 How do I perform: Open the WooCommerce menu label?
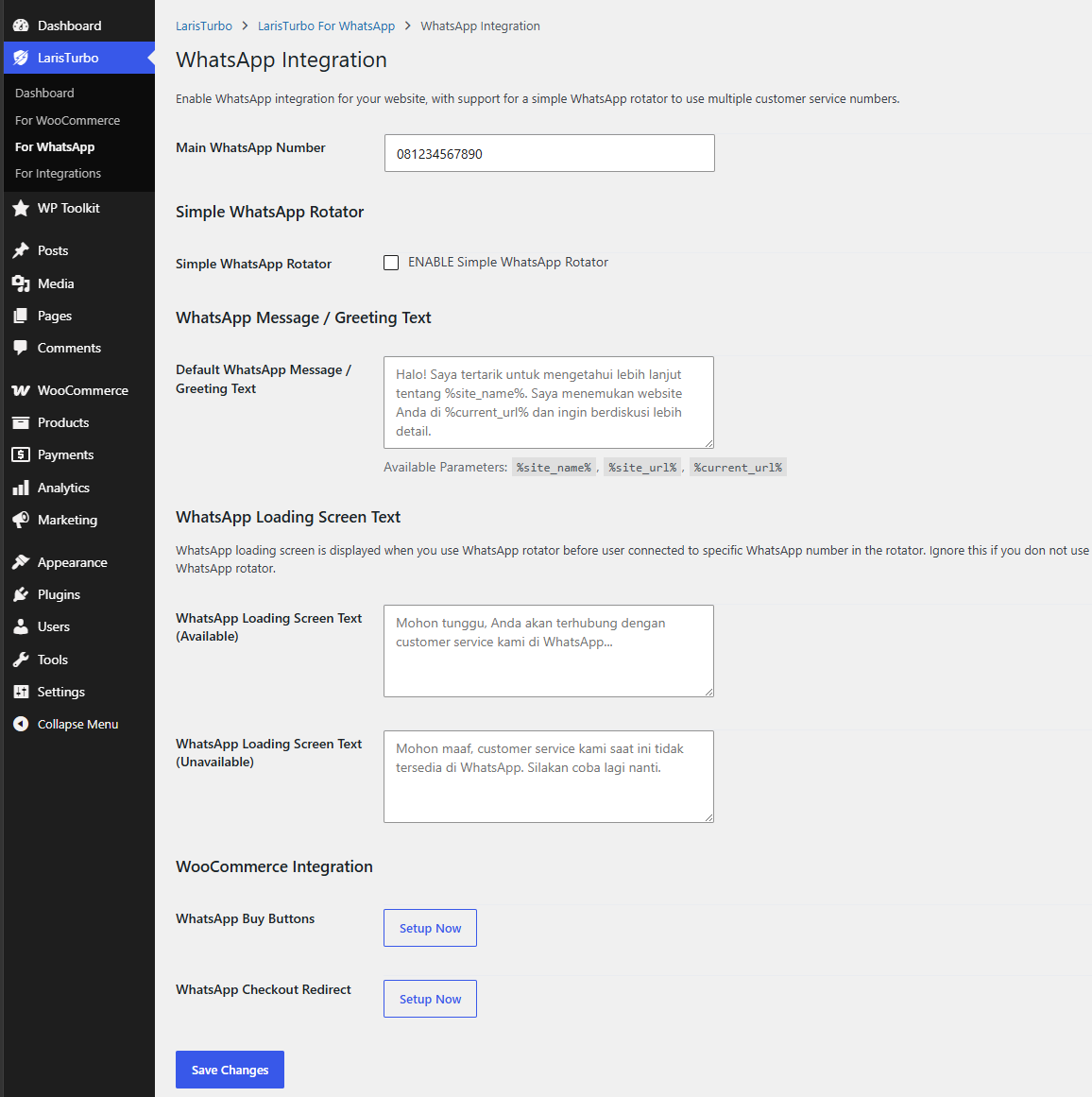tap(82, 390)
